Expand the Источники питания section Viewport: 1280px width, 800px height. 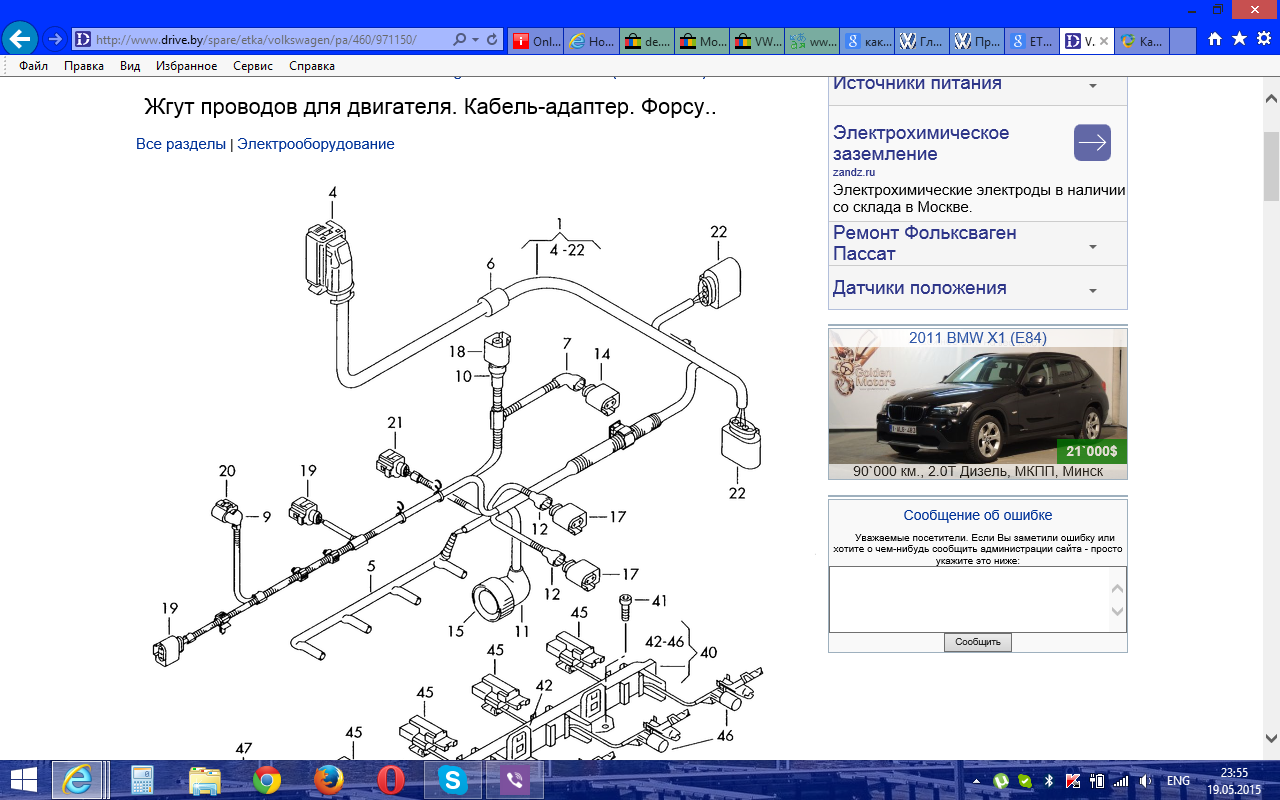(x=1092, y=86)
